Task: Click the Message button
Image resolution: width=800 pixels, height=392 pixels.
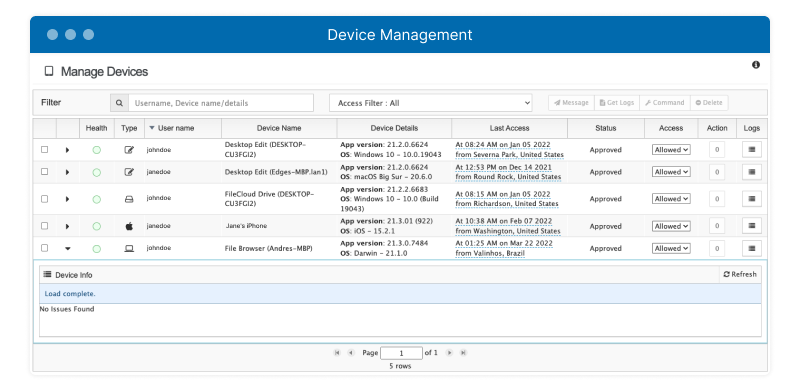Action: pyautogui.click(x=571, y=103)
